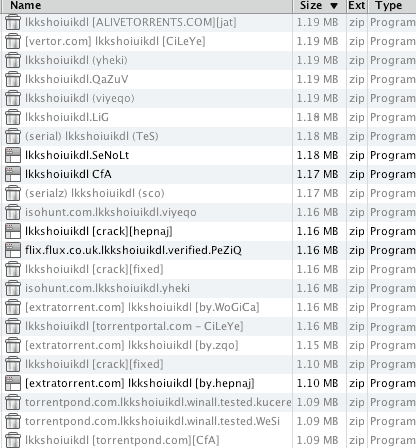Click trash icon beside lkkshoiuikdl [ALIVETORRENTS.COM][jat]

coord(13,22)
